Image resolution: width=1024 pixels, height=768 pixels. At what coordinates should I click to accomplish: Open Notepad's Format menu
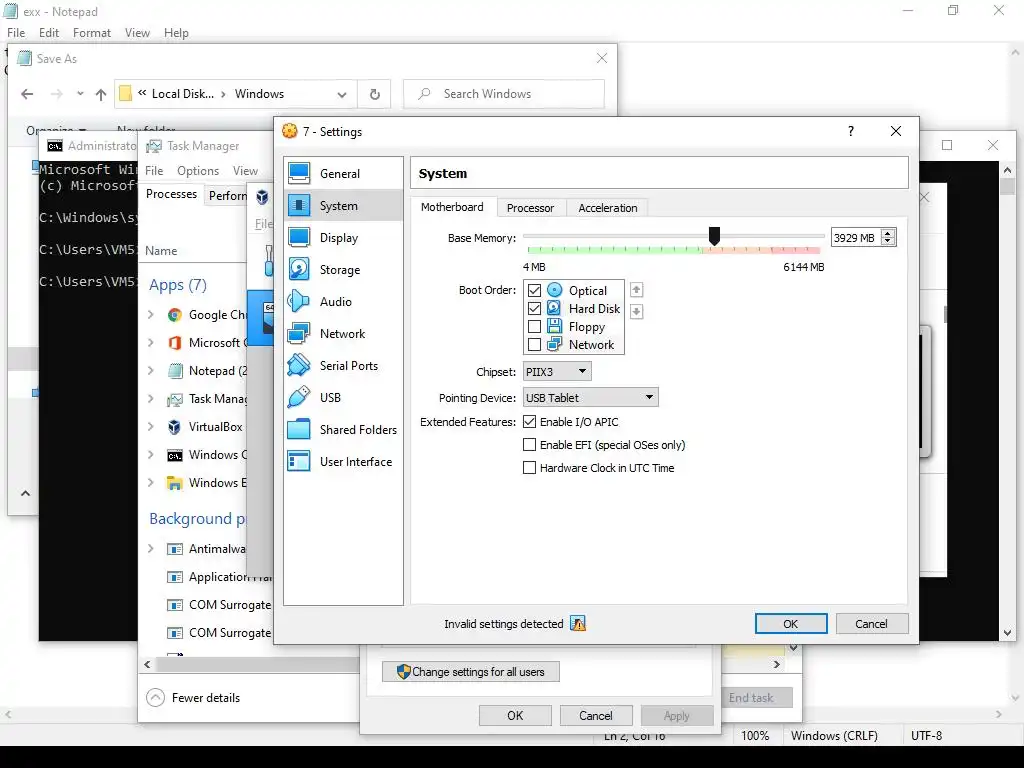tap(91, 33)
